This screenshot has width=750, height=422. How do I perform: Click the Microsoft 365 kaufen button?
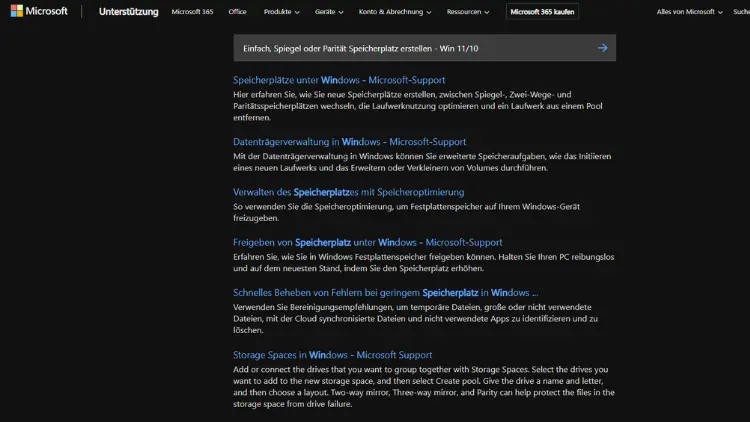tap(542, 11)
